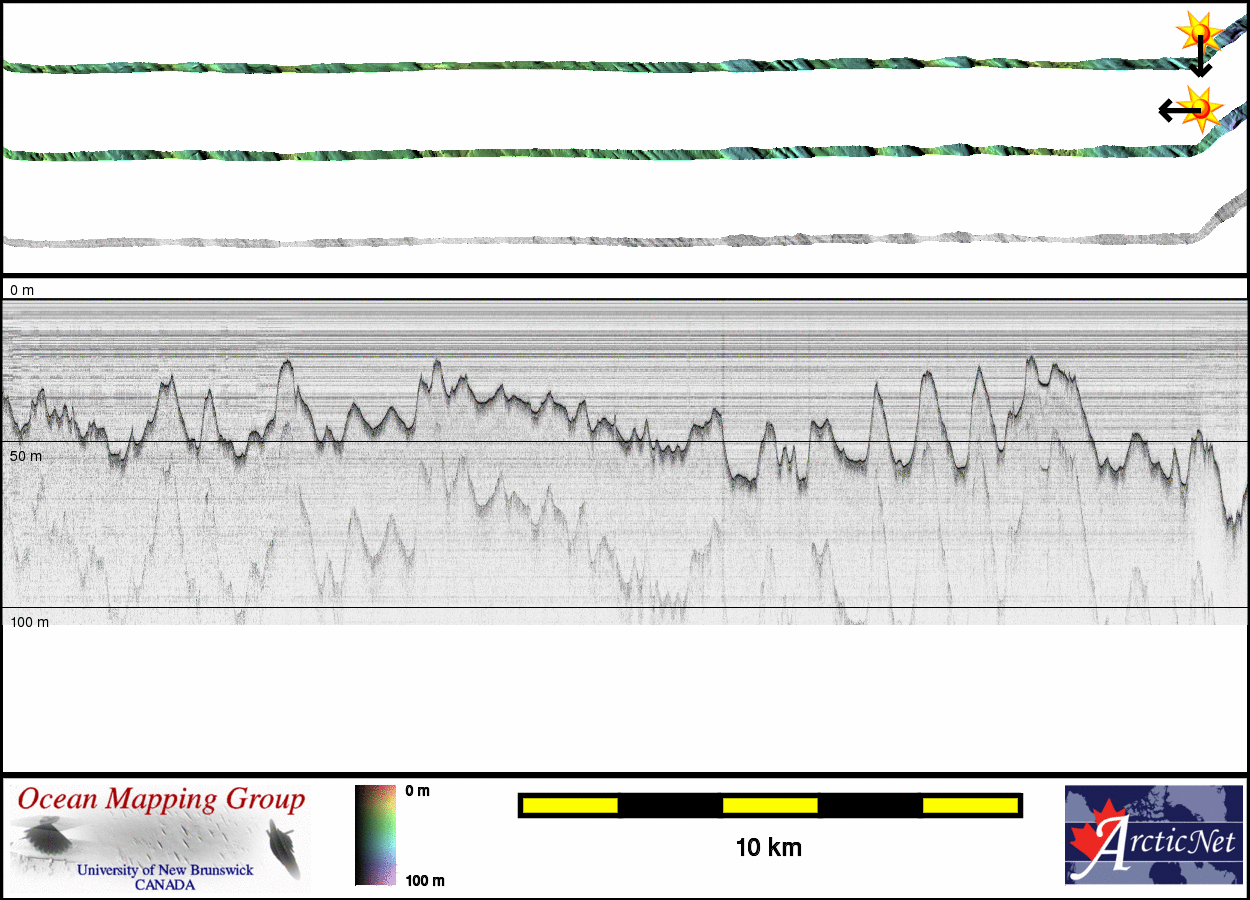
Task: Click the 0 m depth label on profile
Action: pos(22,290)
